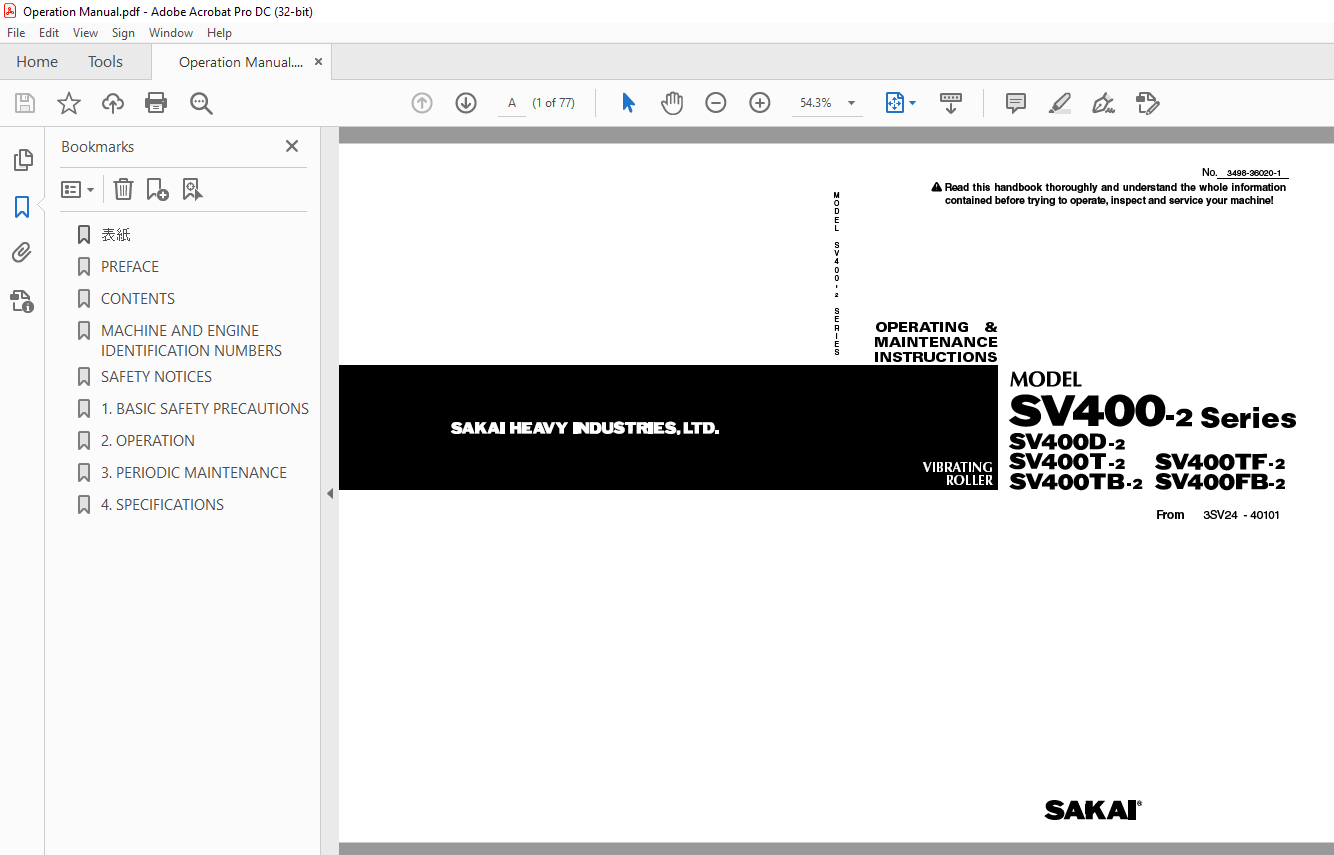
Task: Open the bookmarks options menu
Action: (x=77, y=189)
